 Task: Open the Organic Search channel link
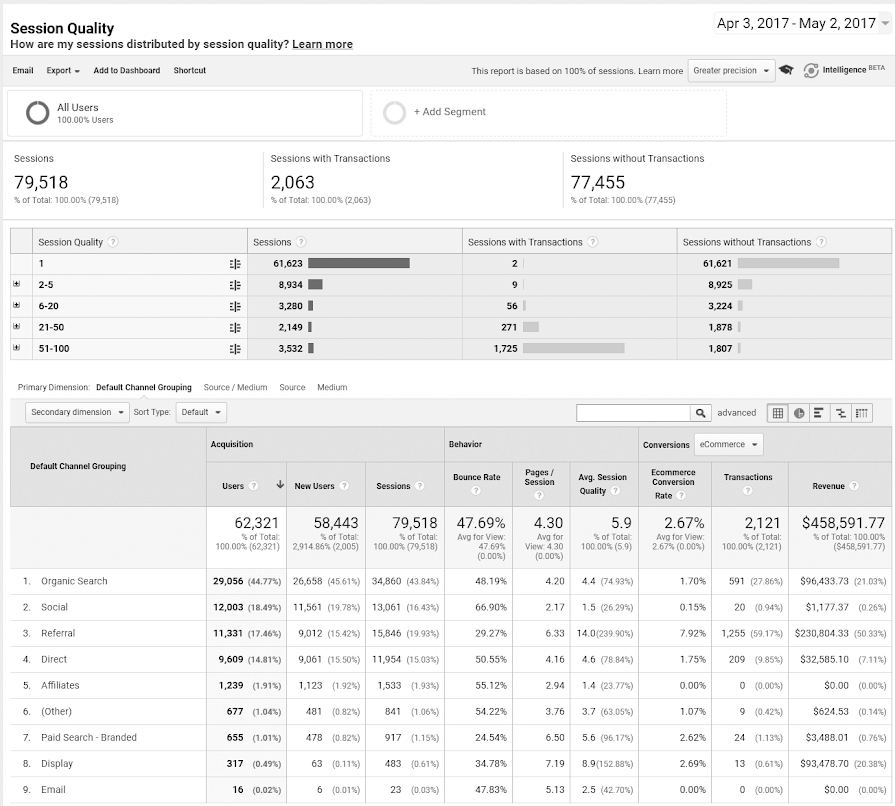coord(74,581)
